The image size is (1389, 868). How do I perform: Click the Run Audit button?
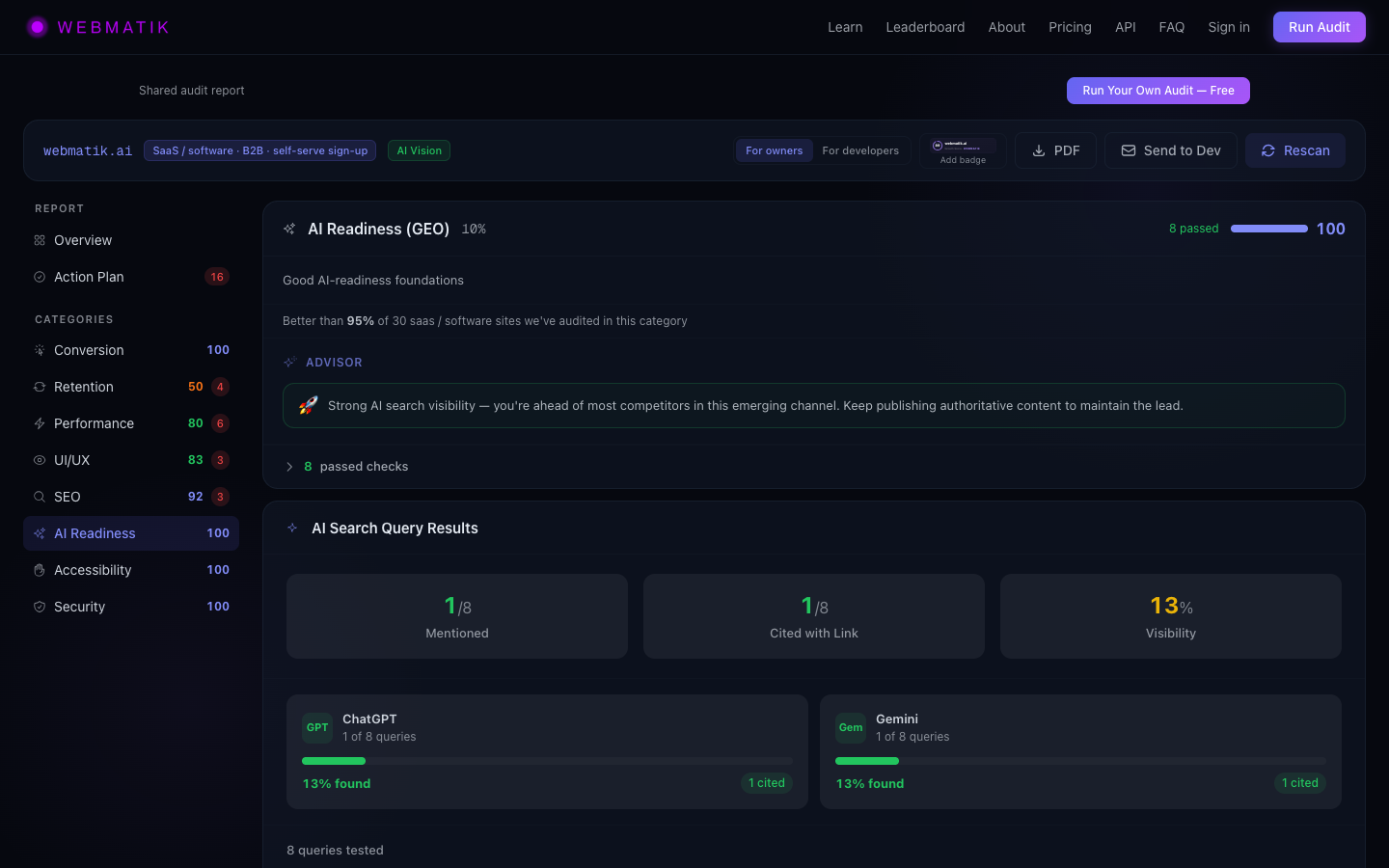point(1320,27)
